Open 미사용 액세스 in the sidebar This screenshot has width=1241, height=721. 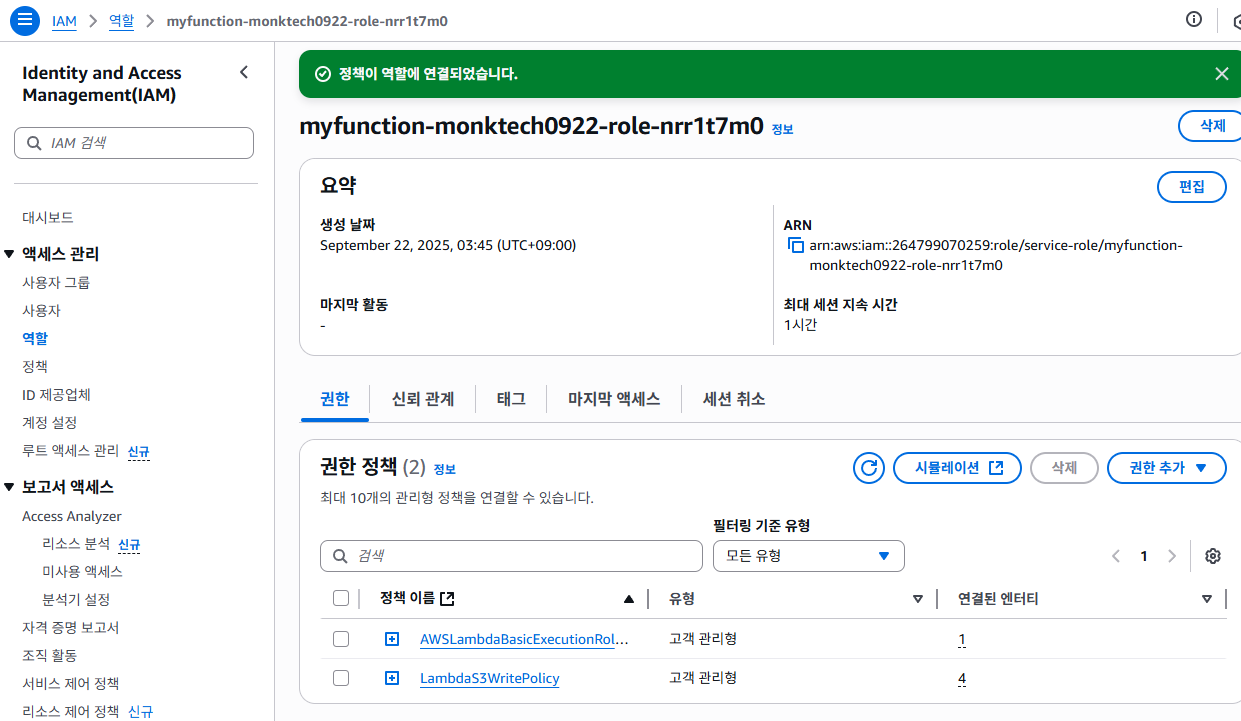click(82, 572)
